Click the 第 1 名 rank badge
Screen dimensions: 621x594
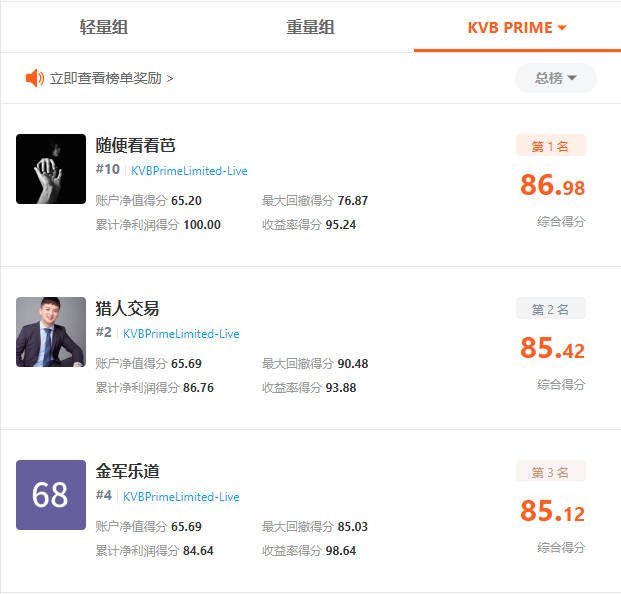point(550,146)
